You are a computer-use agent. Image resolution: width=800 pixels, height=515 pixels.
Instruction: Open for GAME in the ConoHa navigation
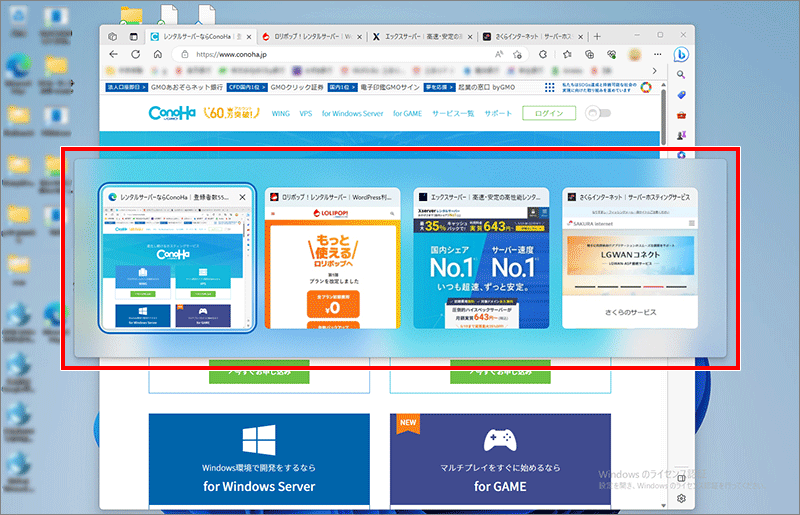(407, 113)
